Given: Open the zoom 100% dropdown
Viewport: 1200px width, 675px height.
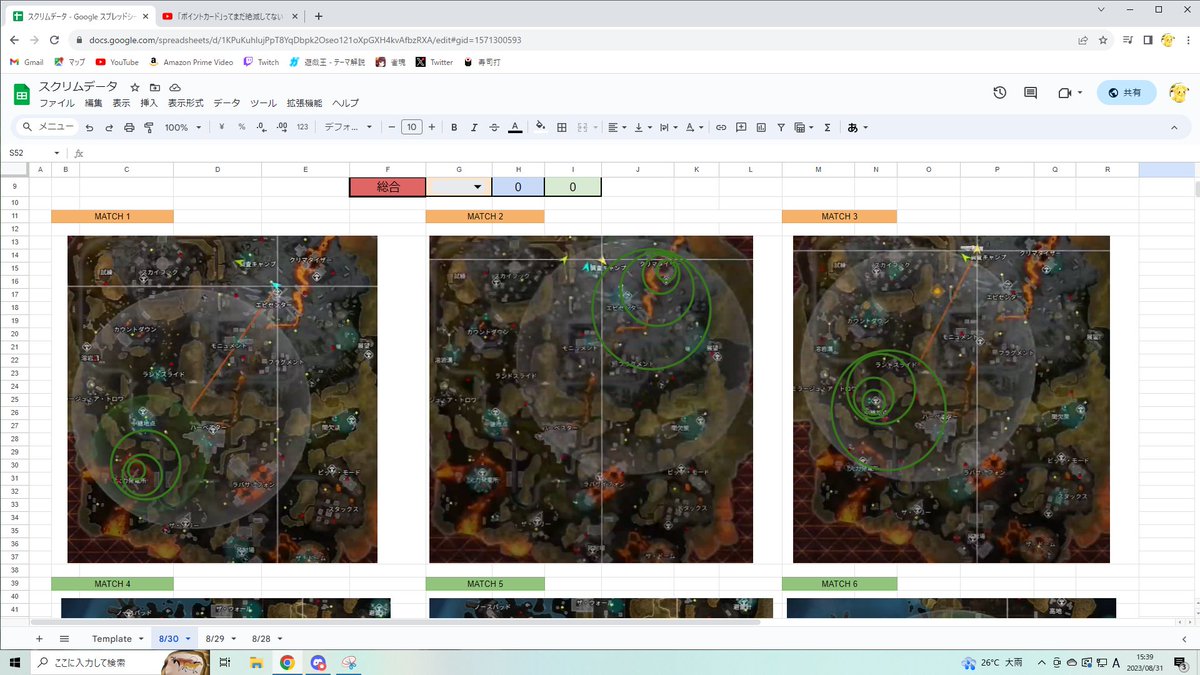Looking at the screenshot, I should (183, 128).
